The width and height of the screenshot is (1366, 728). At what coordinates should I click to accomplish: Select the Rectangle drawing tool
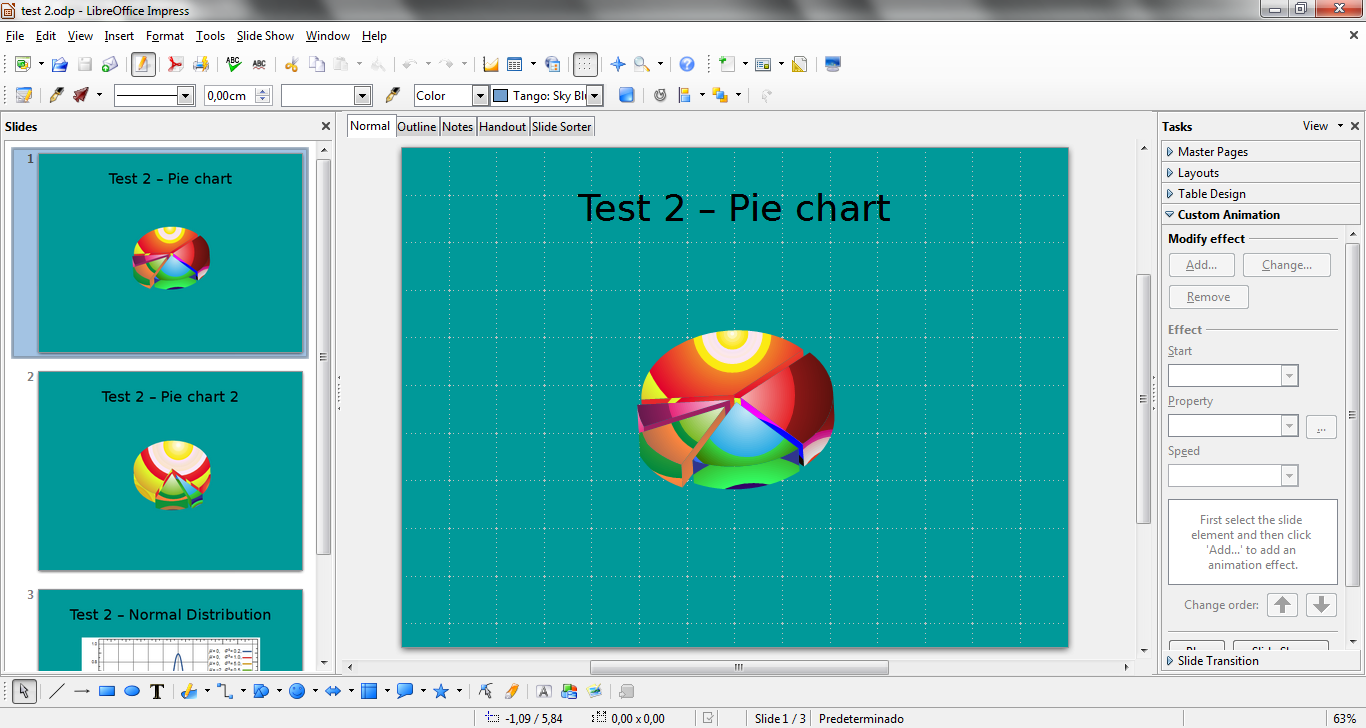pos(107,691)
